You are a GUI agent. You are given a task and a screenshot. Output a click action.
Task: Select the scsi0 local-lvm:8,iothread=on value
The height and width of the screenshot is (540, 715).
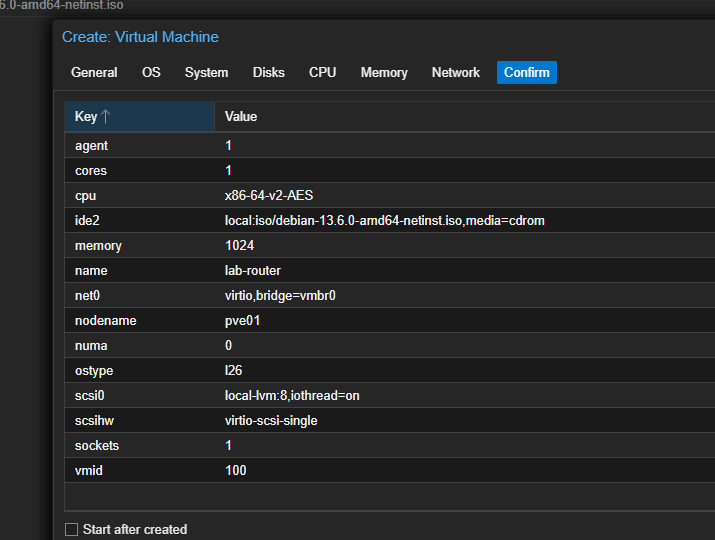[x=292, y=395]
